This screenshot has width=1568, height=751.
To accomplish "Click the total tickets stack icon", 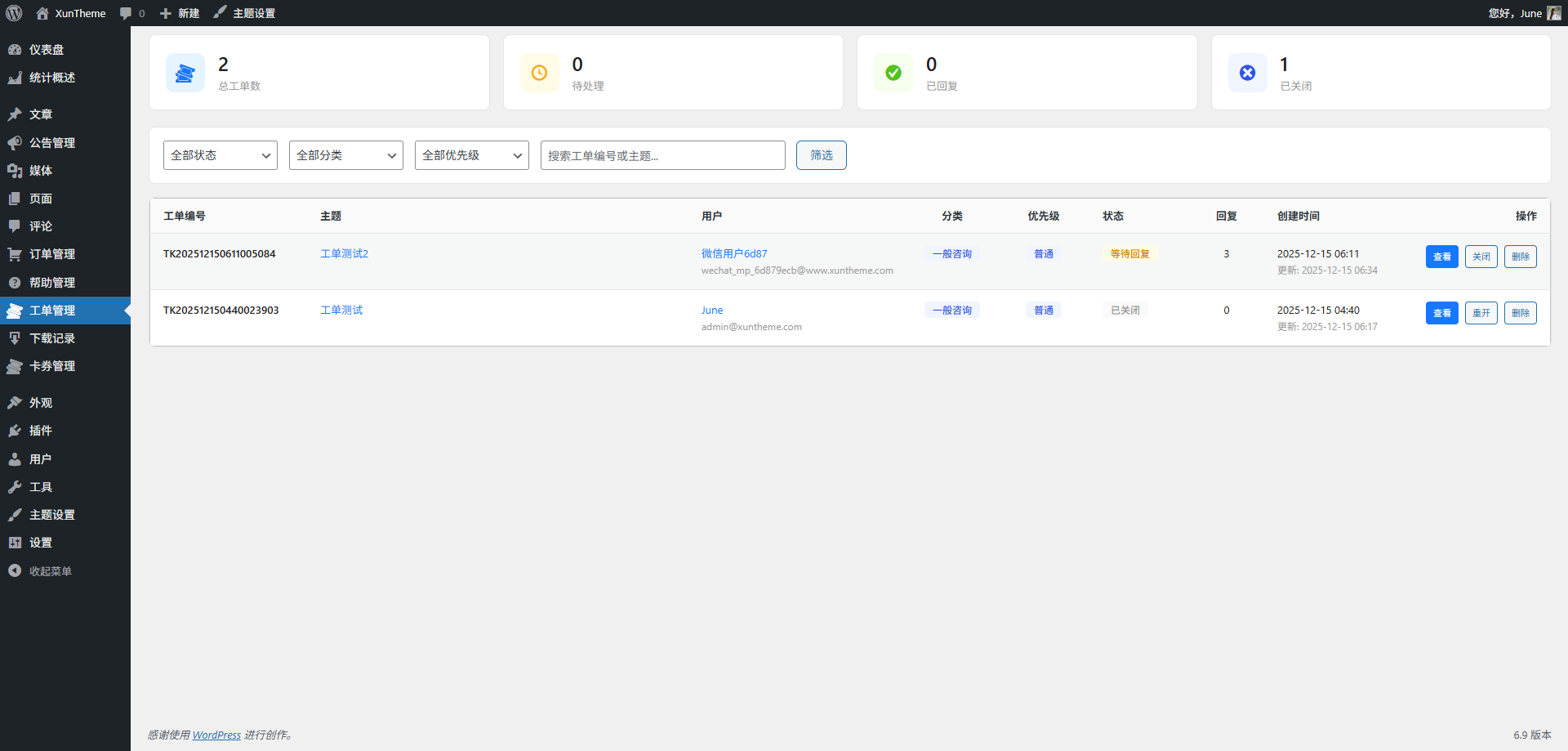I will (185, 73).
